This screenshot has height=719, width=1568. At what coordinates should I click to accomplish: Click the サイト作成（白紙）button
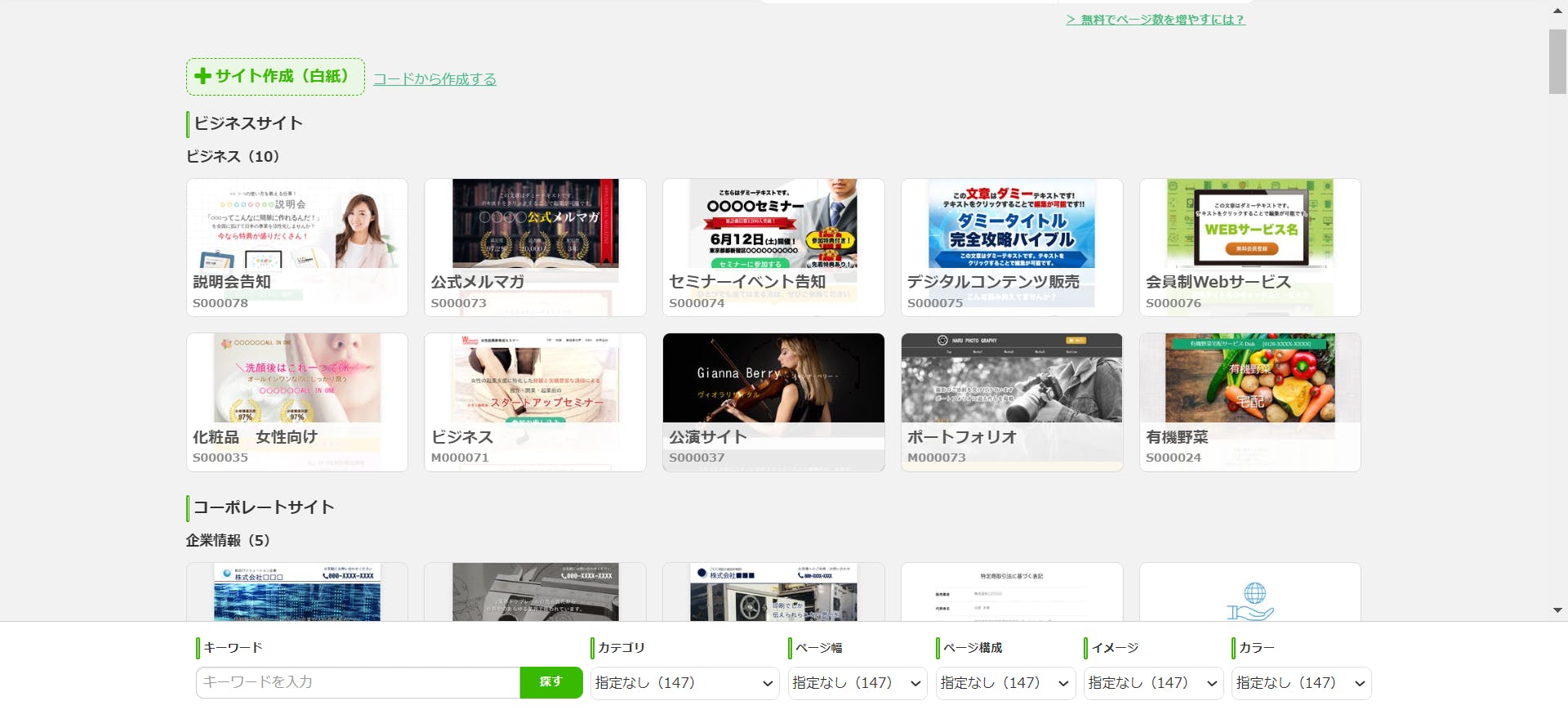pyautogui.click(x=275, y=77)
